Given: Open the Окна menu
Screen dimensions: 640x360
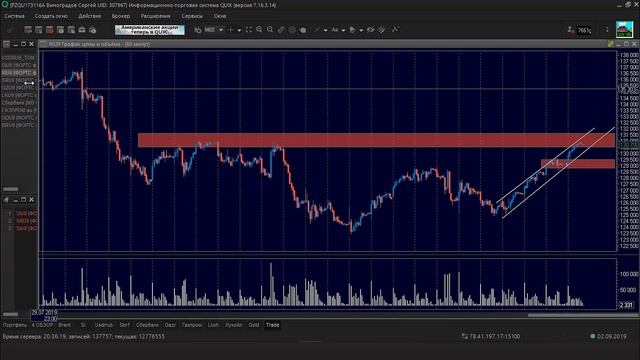Looking at the screenshot, I should 220,16.
